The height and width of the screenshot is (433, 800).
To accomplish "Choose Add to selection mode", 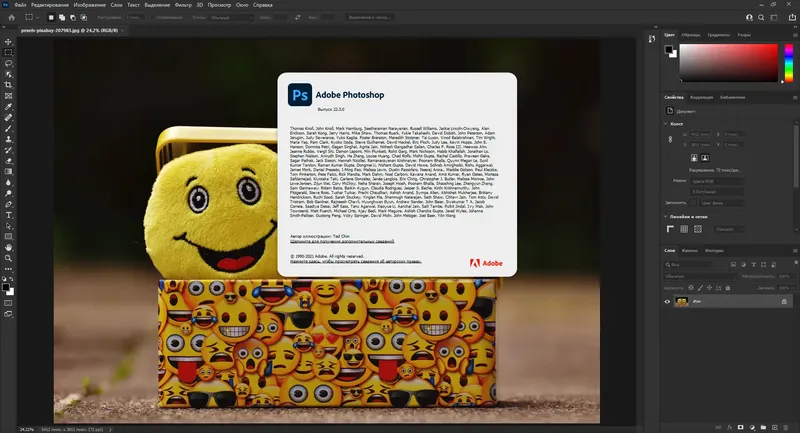I will [62, 17].
